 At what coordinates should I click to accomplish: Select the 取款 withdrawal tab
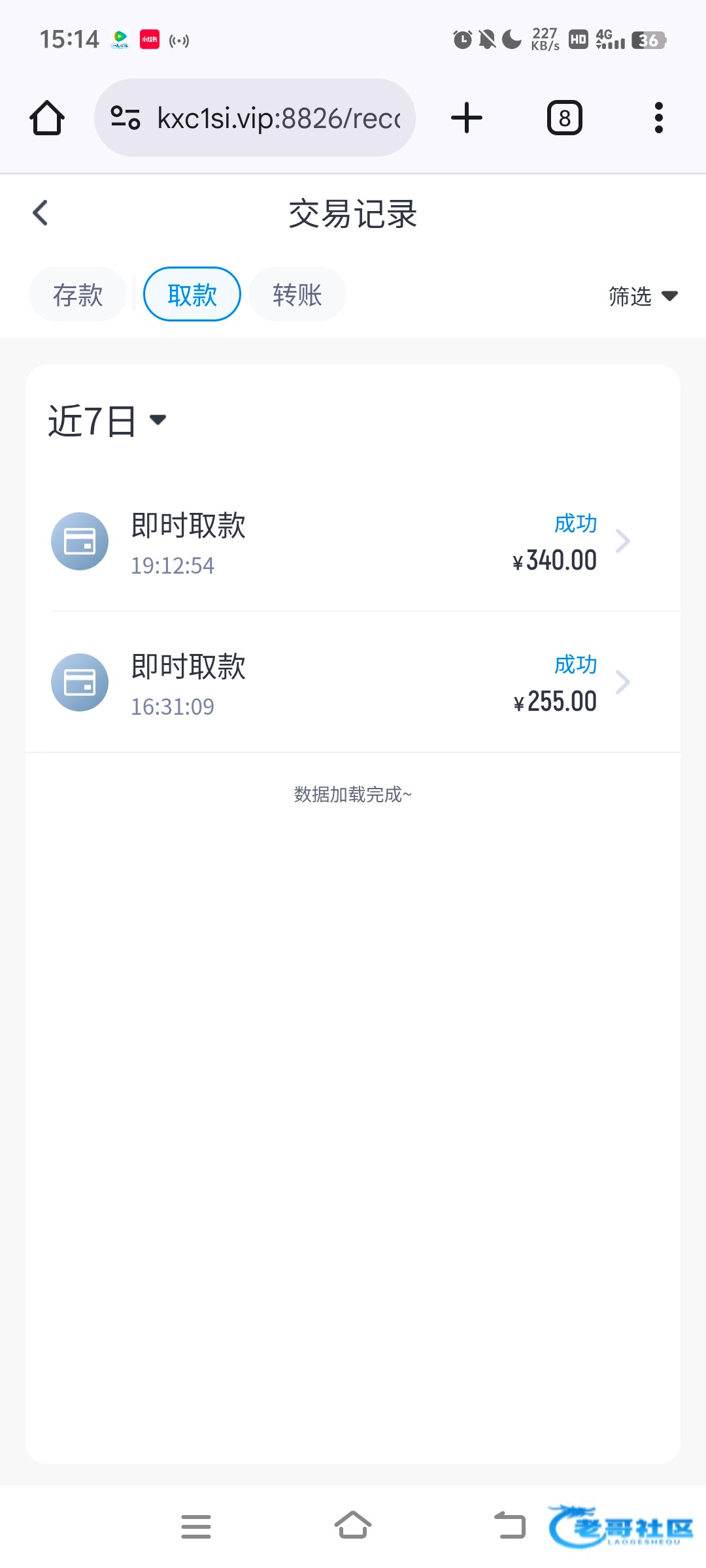pyautogui.click(x=192, y=295)
